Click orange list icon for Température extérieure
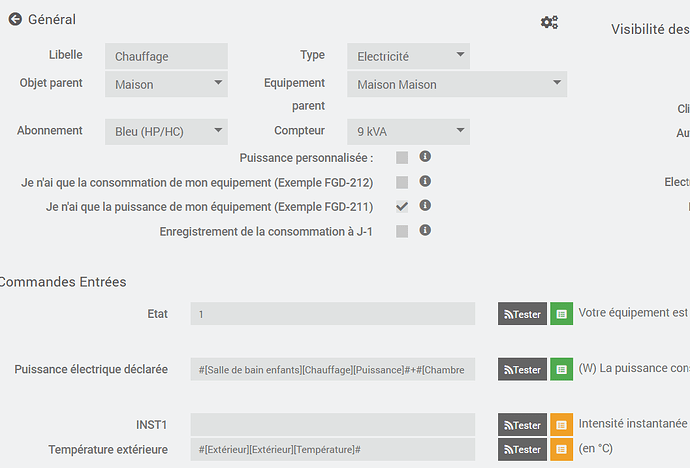 [x=561, y=449]
